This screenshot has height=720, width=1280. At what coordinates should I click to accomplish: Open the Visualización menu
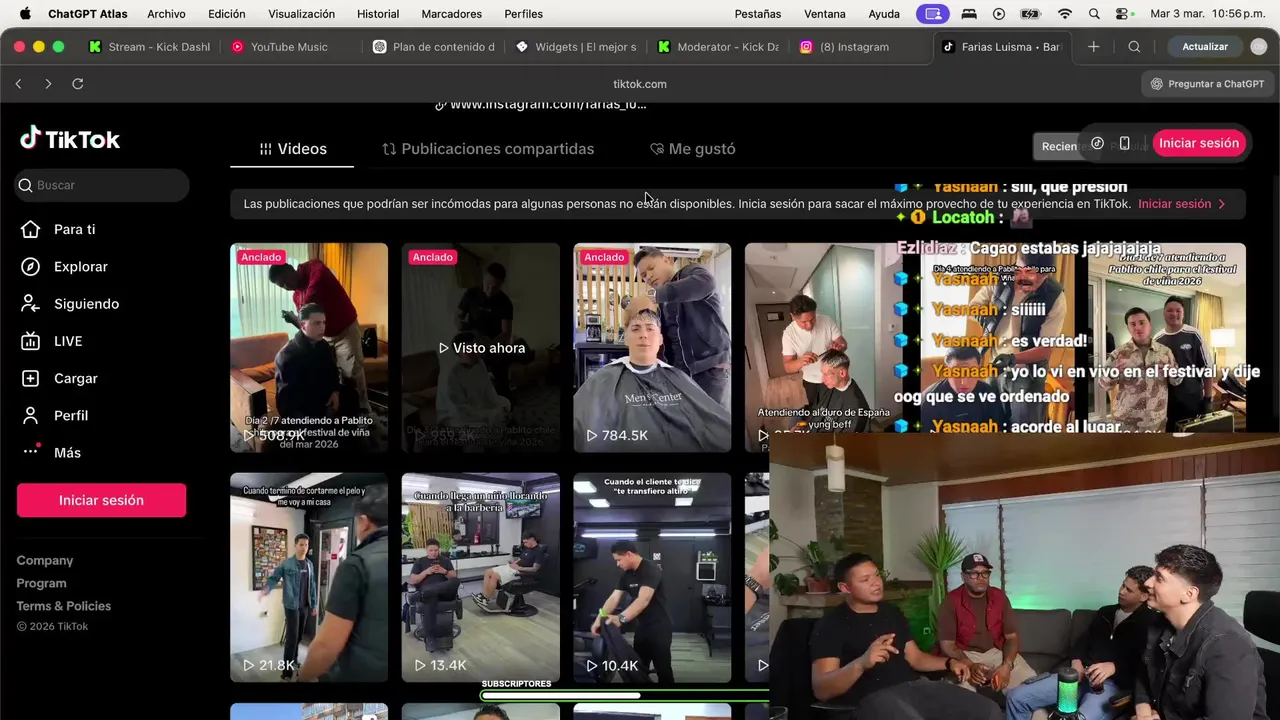tap(301, 14)
